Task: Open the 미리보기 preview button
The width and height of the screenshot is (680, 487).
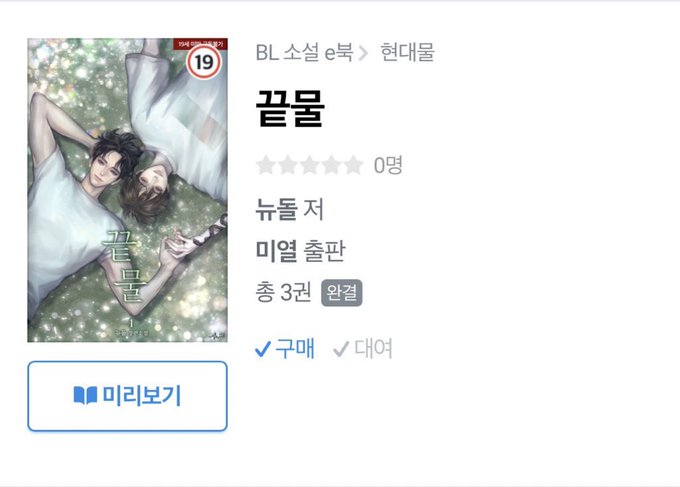Action: point(128,396)
